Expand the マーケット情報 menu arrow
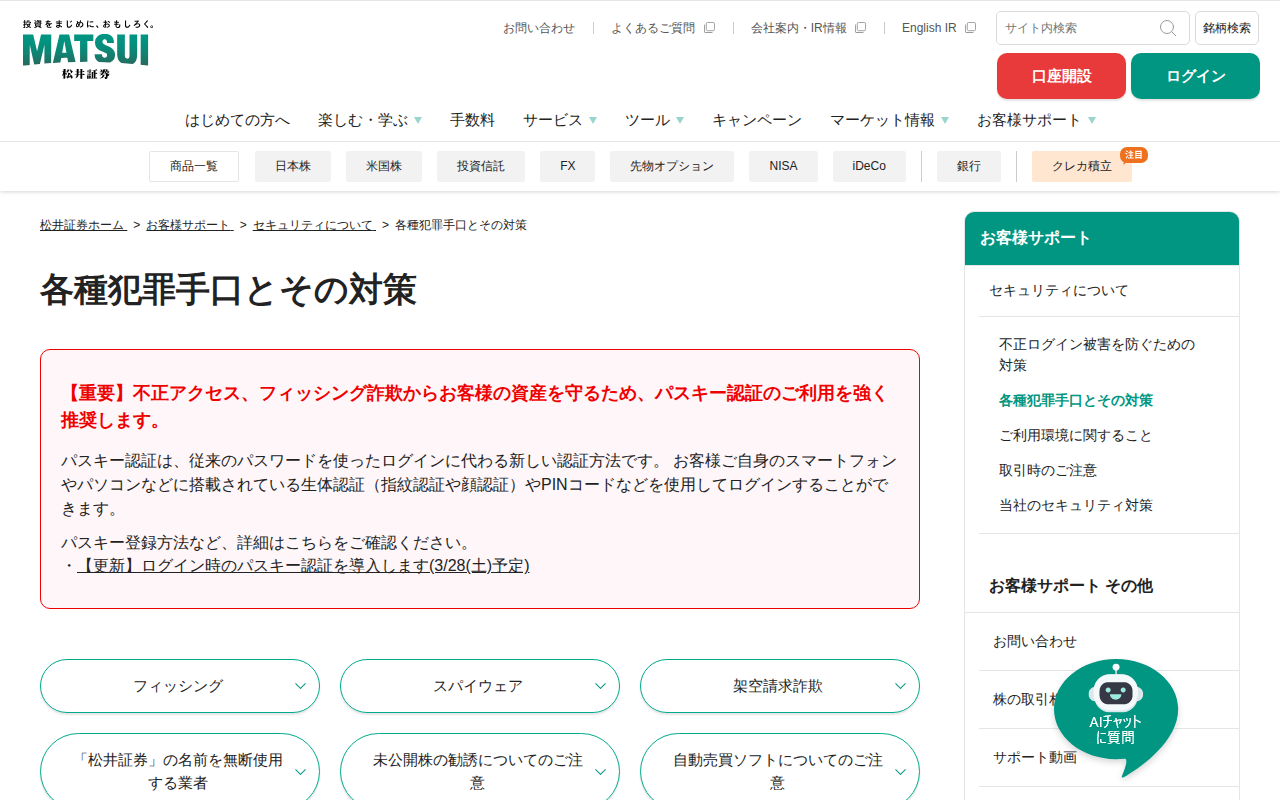 [x=945, y=120]
